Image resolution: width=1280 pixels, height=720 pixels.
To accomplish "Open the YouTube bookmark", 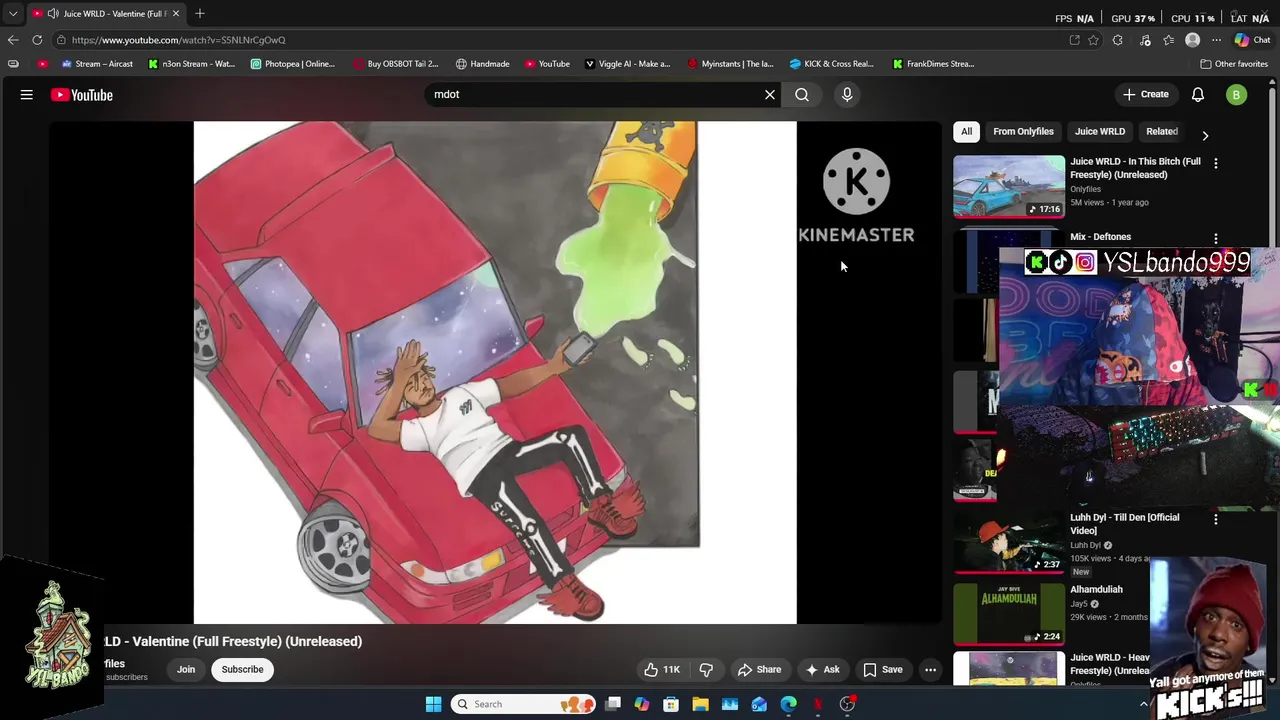I will click(x=547, y=64).
